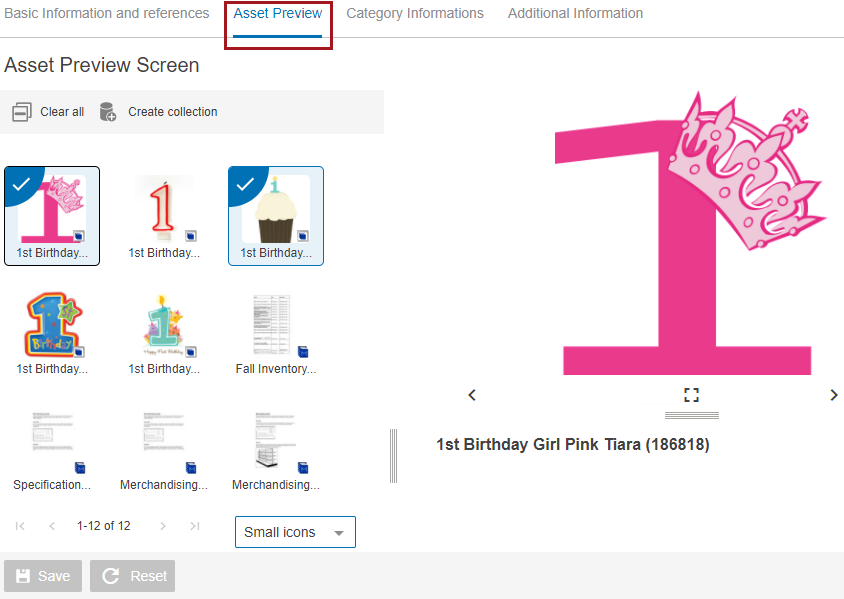Click the Create collection icon
Screen dimensions: 844x599
click(x=108, y=112)
